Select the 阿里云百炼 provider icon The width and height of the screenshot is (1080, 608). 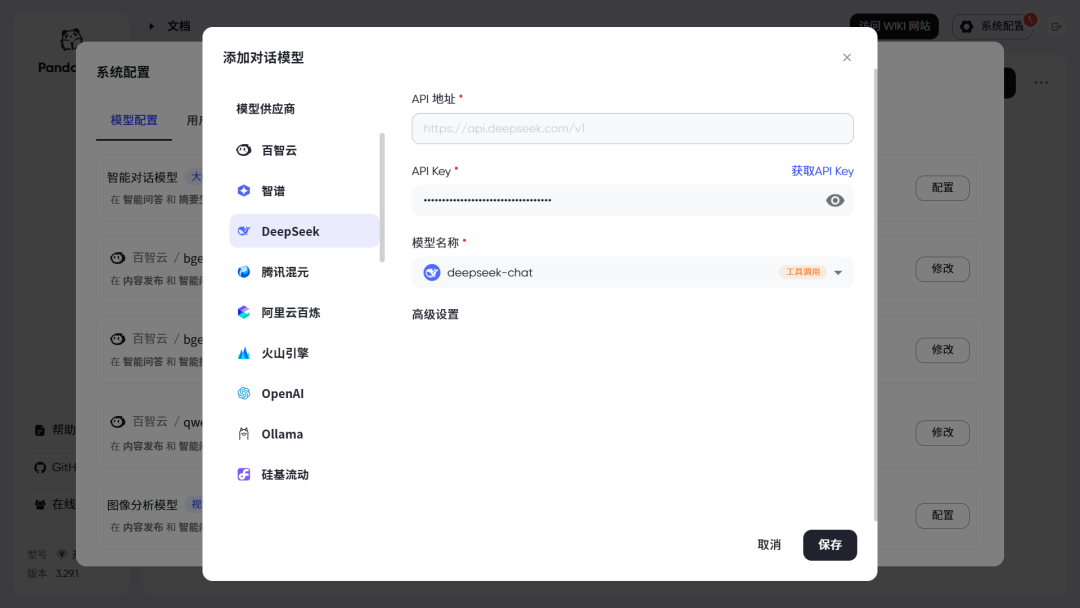(x=244, y=313)
